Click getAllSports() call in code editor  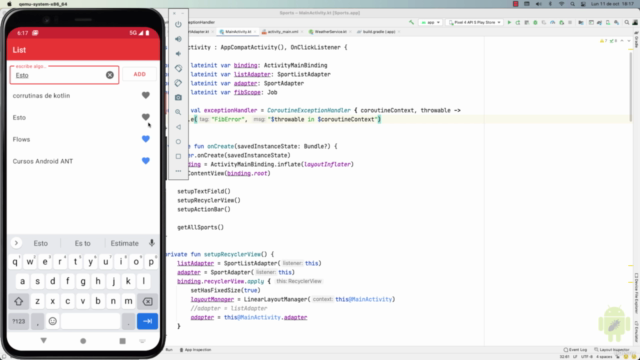point(200,227)
